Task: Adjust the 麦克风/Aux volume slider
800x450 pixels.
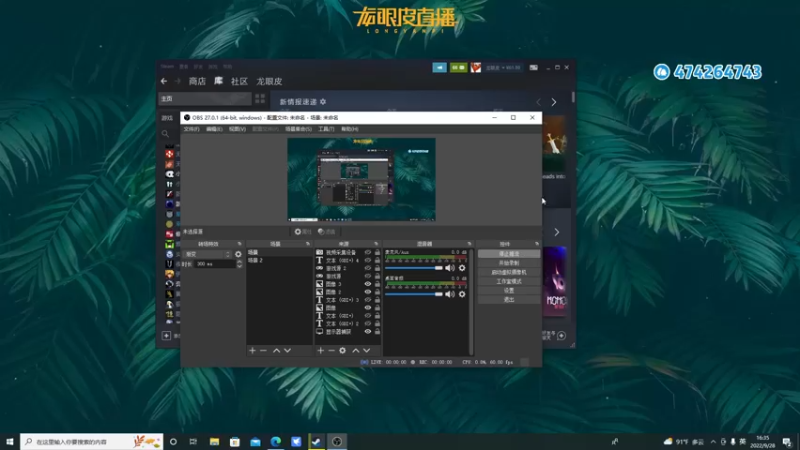Action: pyautogui.click(x=414, y=268)
